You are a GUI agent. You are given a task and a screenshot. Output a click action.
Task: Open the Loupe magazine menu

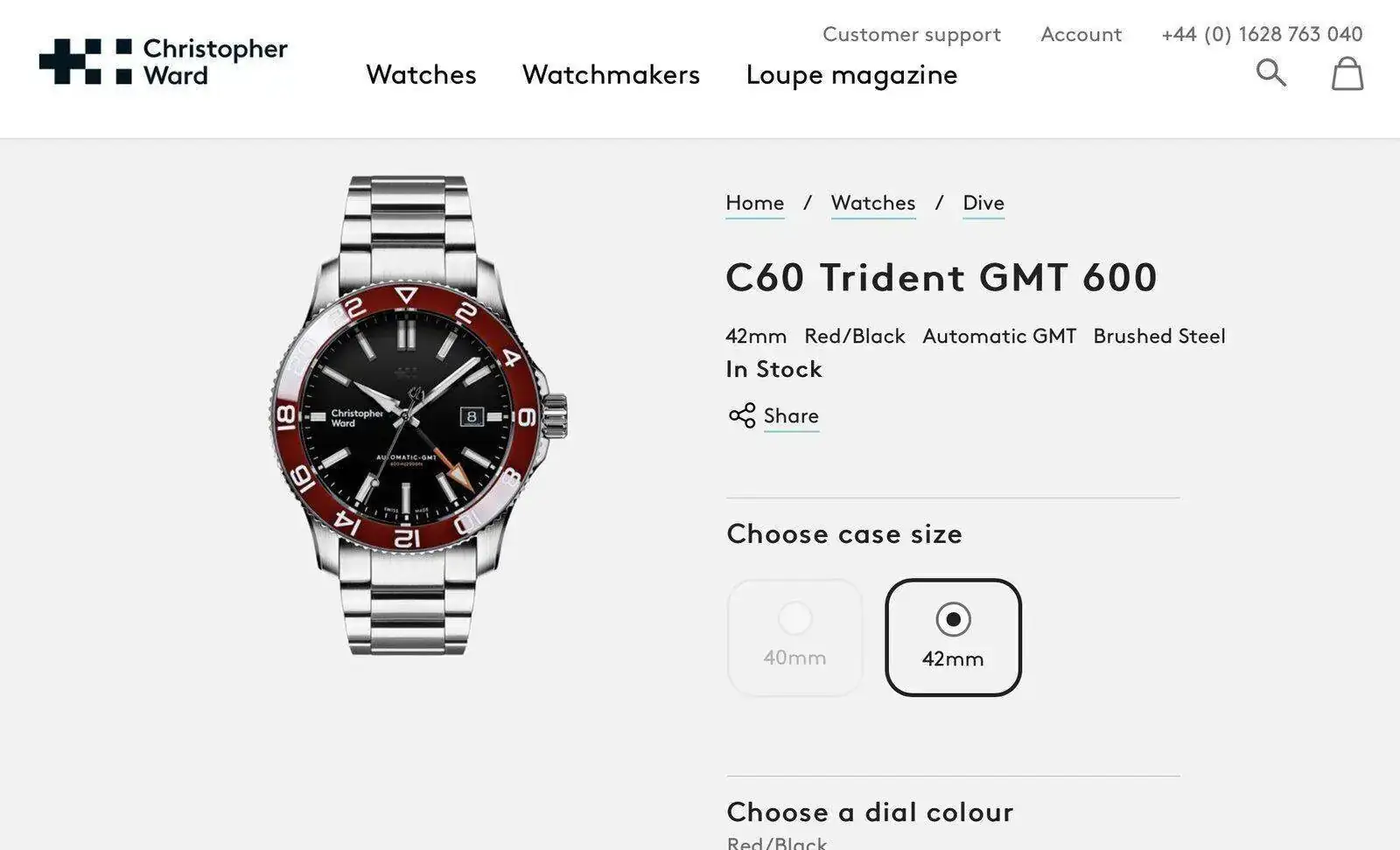pyautogui.click(x=851, y=75)
